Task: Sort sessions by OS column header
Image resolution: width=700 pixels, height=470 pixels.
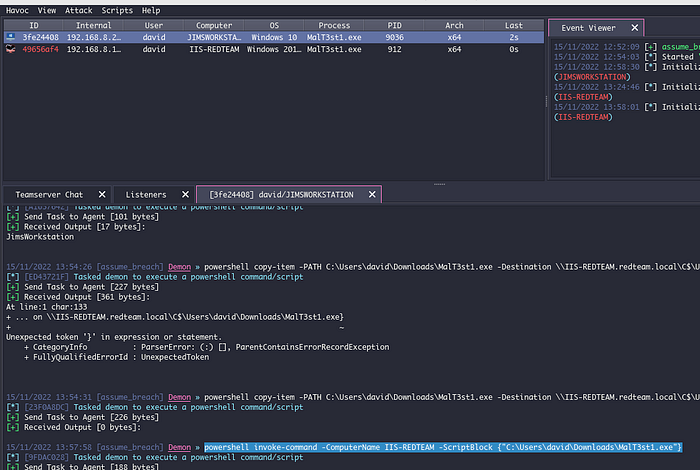Action: point(274,25)
